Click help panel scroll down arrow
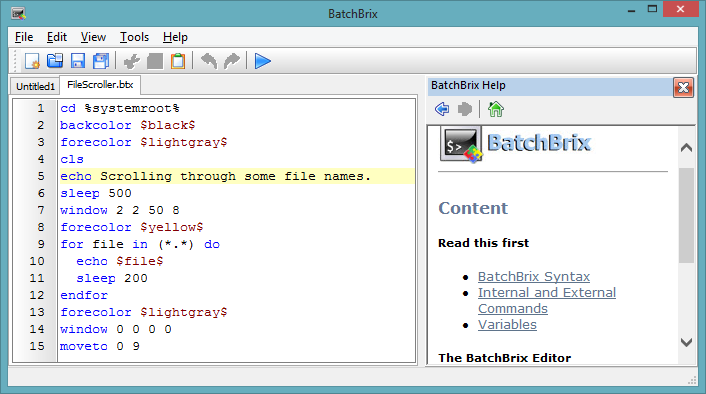 tap(686, 342)
